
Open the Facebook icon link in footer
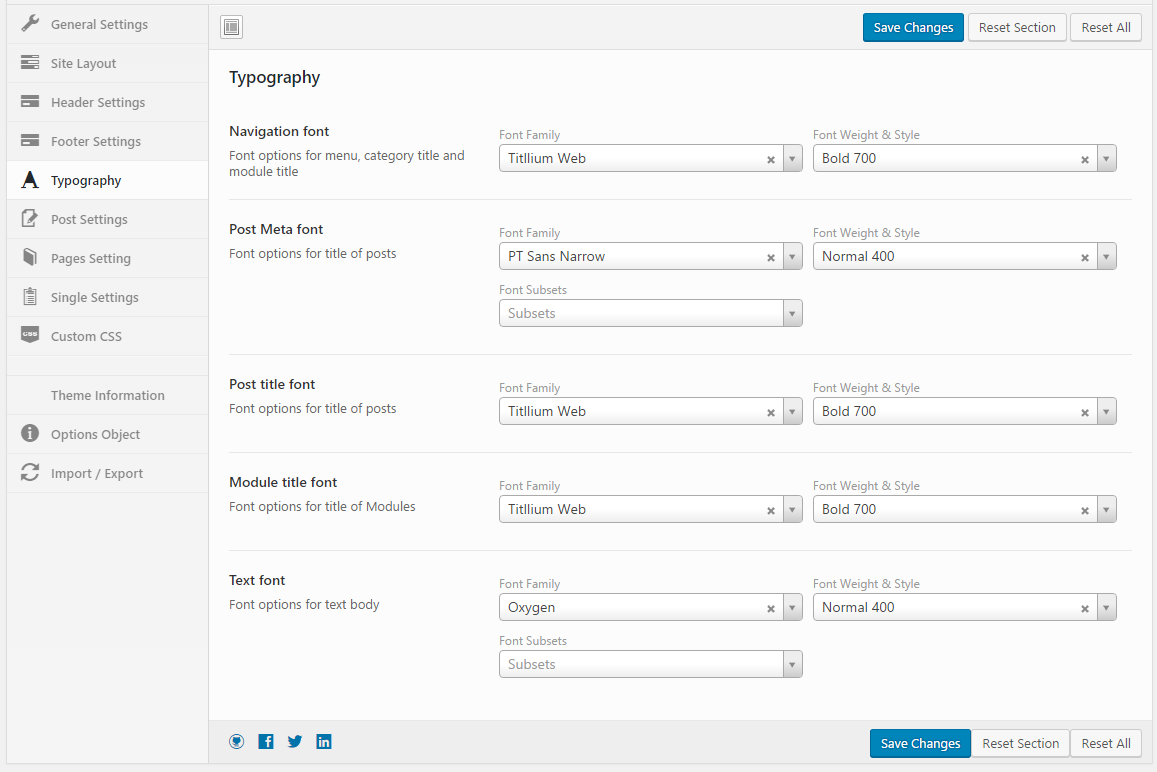pos(266,742)
